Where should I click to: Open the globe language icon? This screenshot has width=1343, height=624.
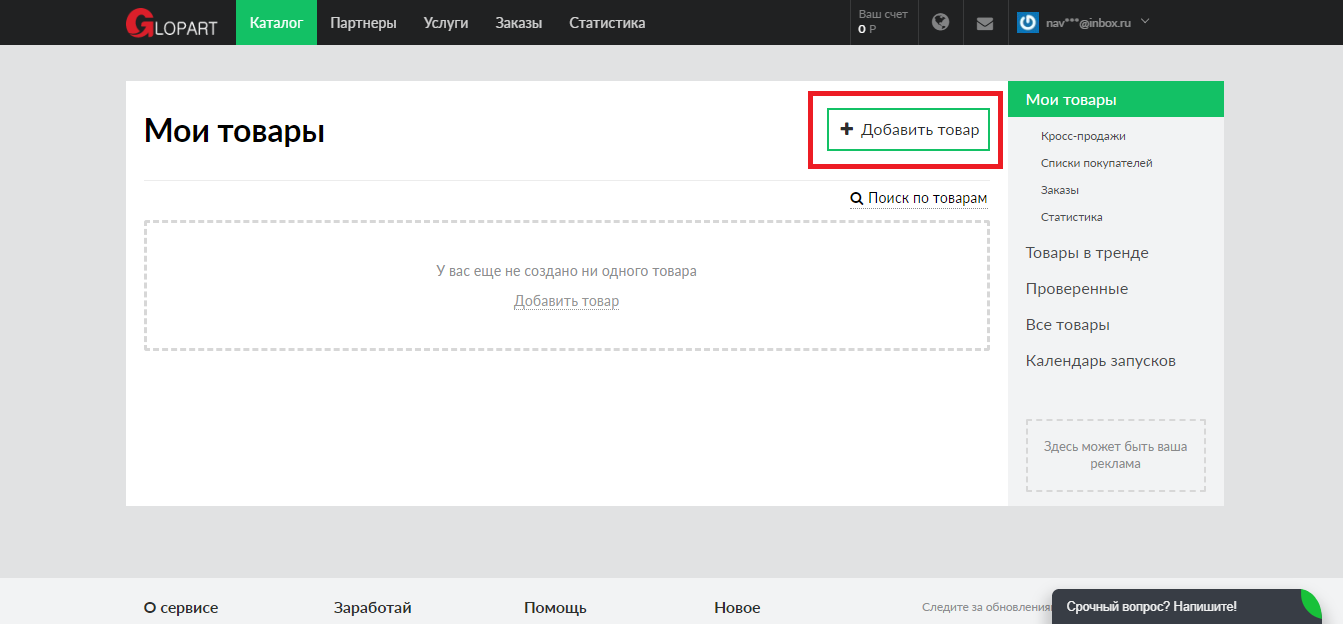click(940, 22)
